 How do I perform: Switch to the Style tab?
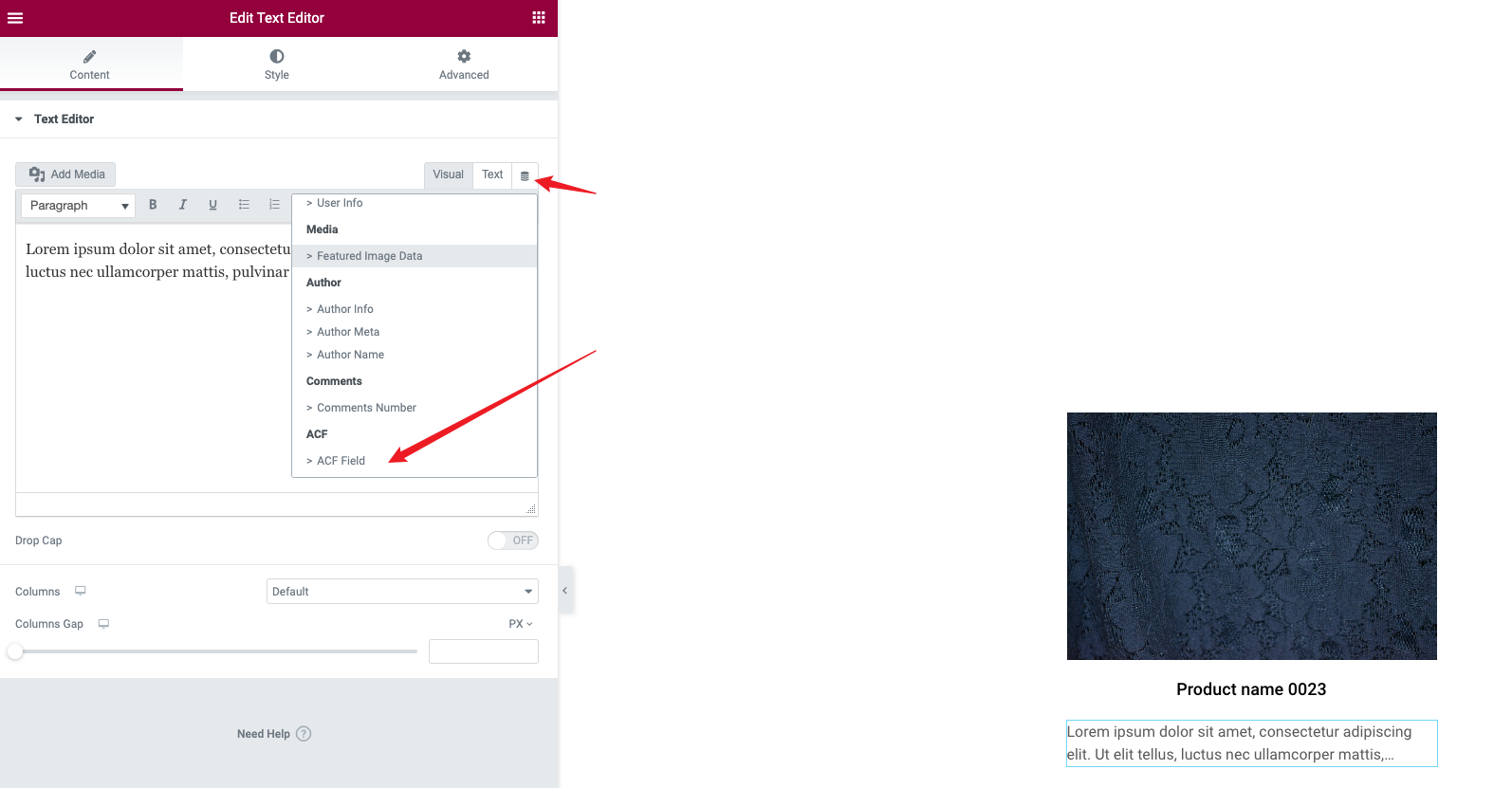click(x=277, y=64)
